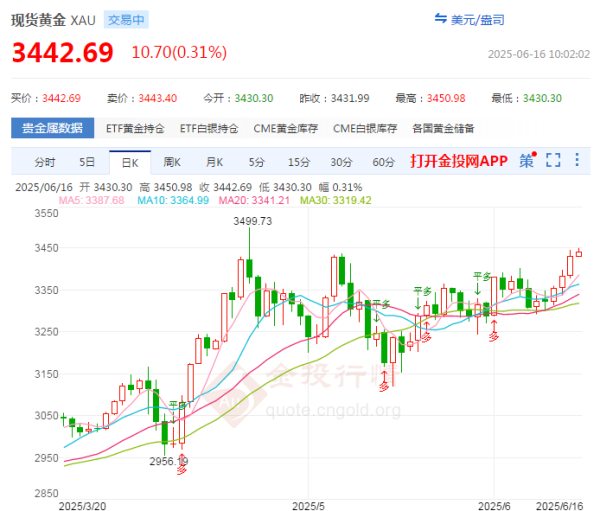
Task: Open the ETF白银持仓 tab
Action: point(209,129)
